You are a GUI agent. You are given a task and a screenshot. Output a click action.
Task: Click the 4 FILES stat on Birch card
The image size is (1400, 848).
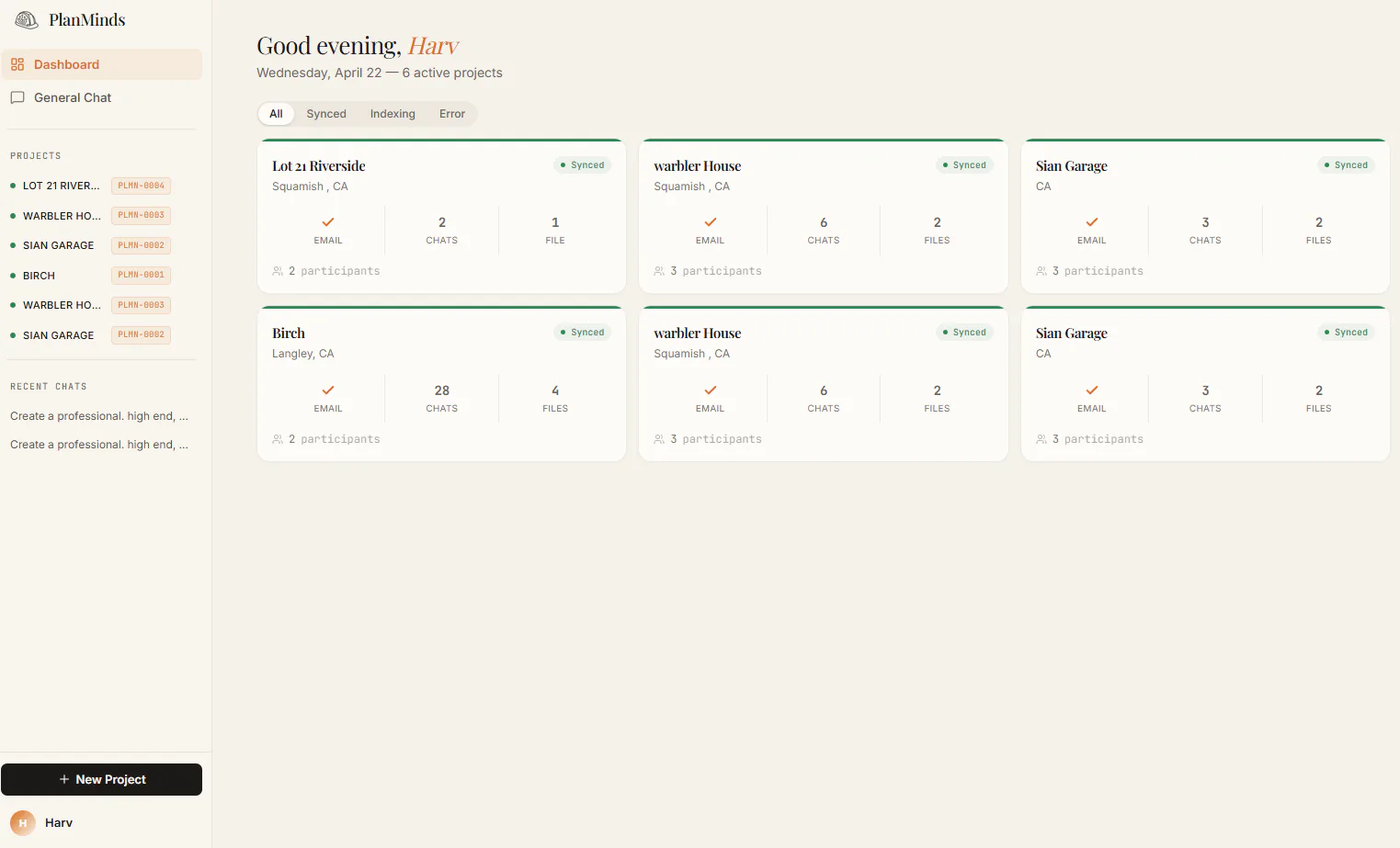[x=555, y=399]
